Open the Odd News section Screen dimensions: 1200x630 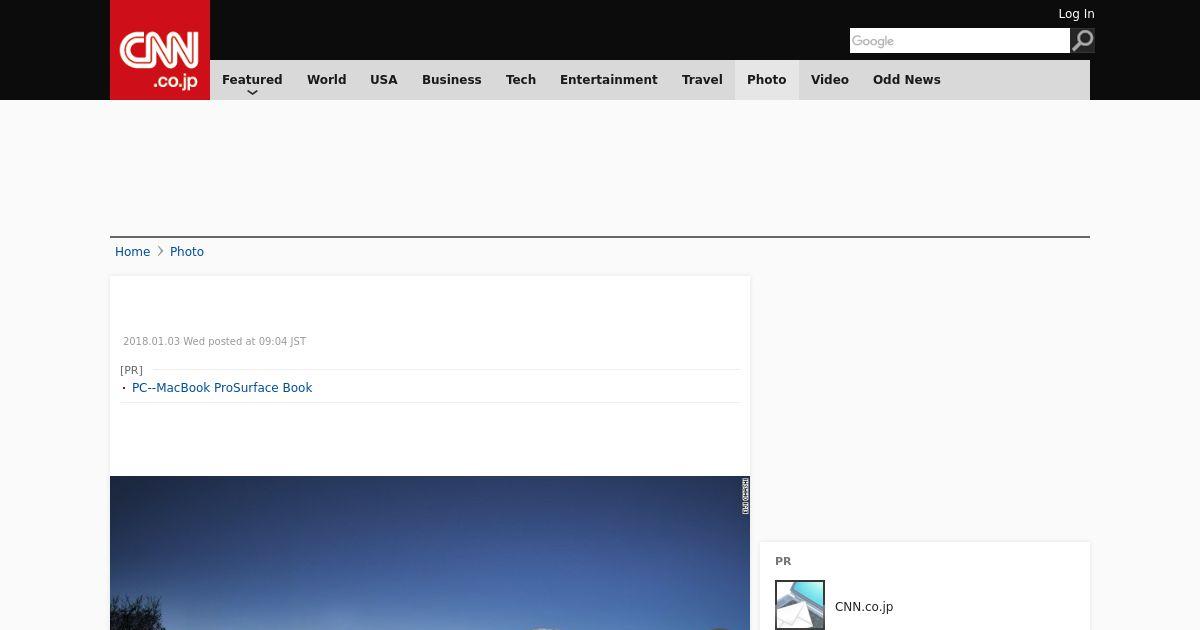pyautogui.click(x=907, y=80)
